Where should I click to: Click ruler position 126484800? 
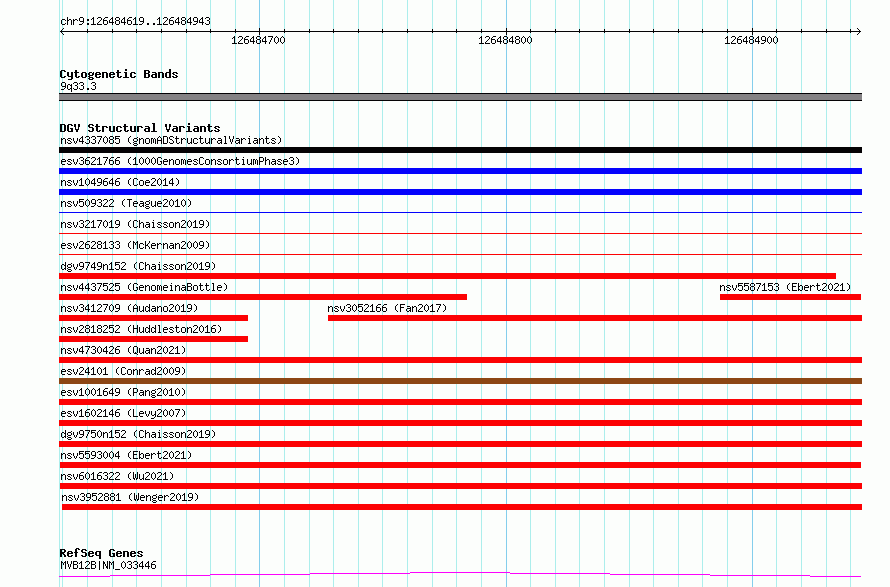click(505, 40)
